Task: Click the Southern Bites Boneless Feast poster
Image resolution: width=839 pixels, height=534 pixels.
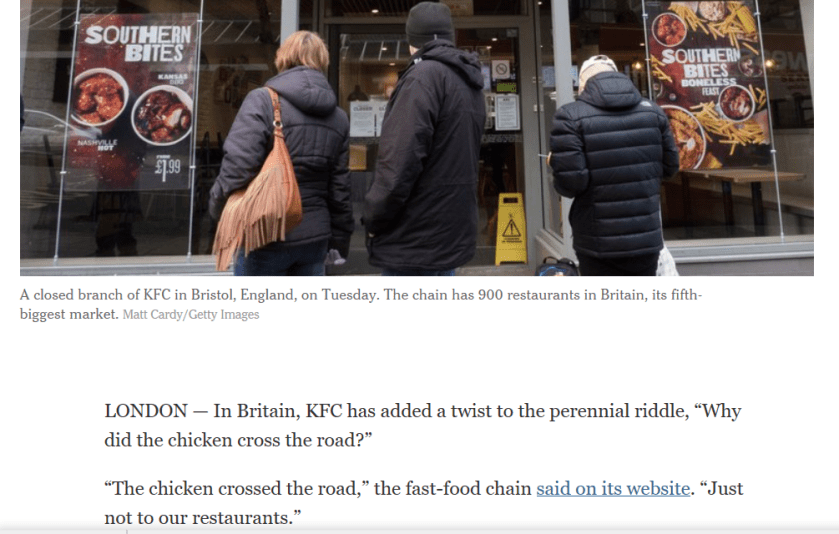Action: coord(708,83)
